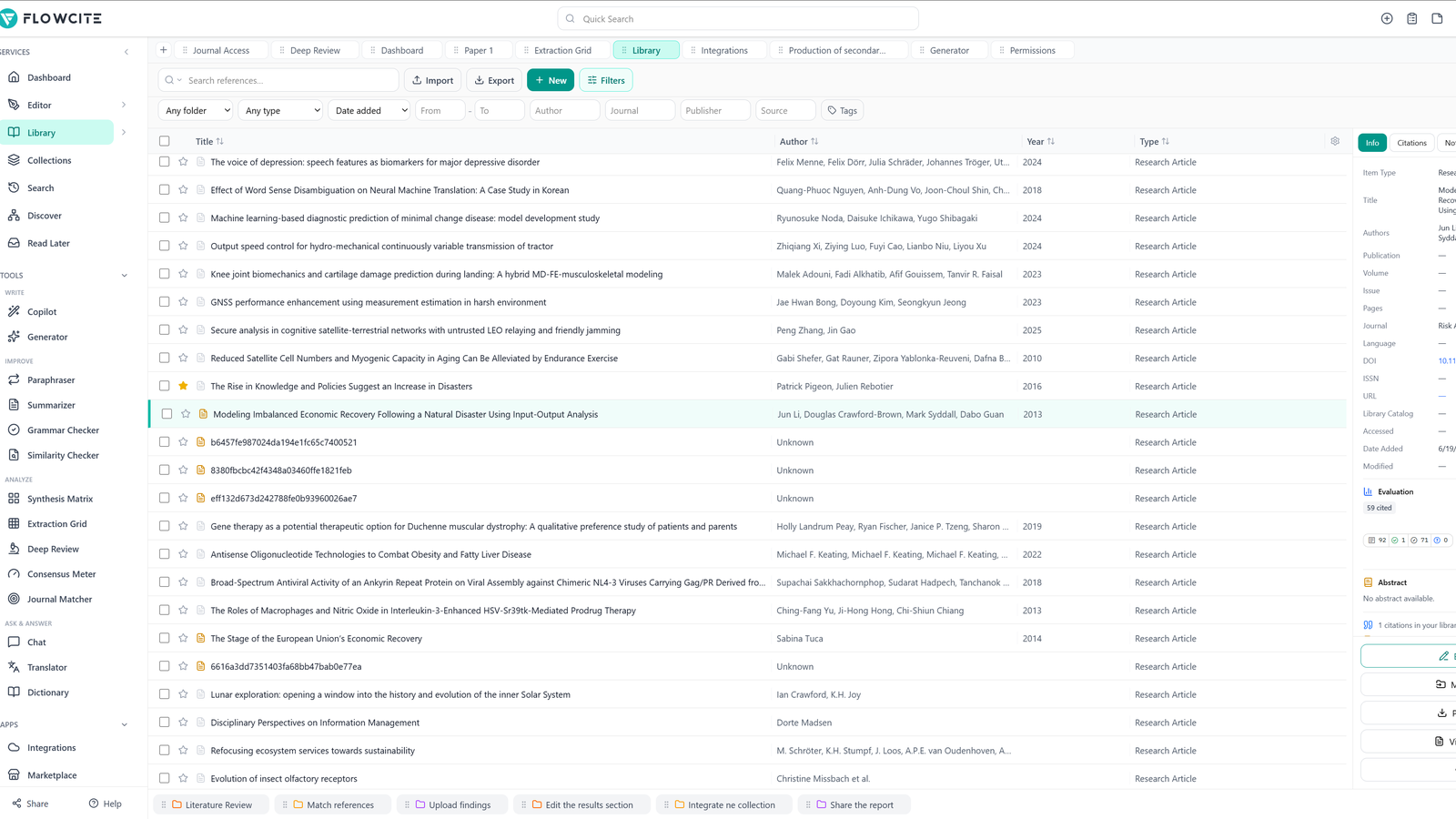Check the 'Knee joint biomechanics' reference
Image resolution: width=1456 pixels, height=819 pixels.
[x=164, y=274]
